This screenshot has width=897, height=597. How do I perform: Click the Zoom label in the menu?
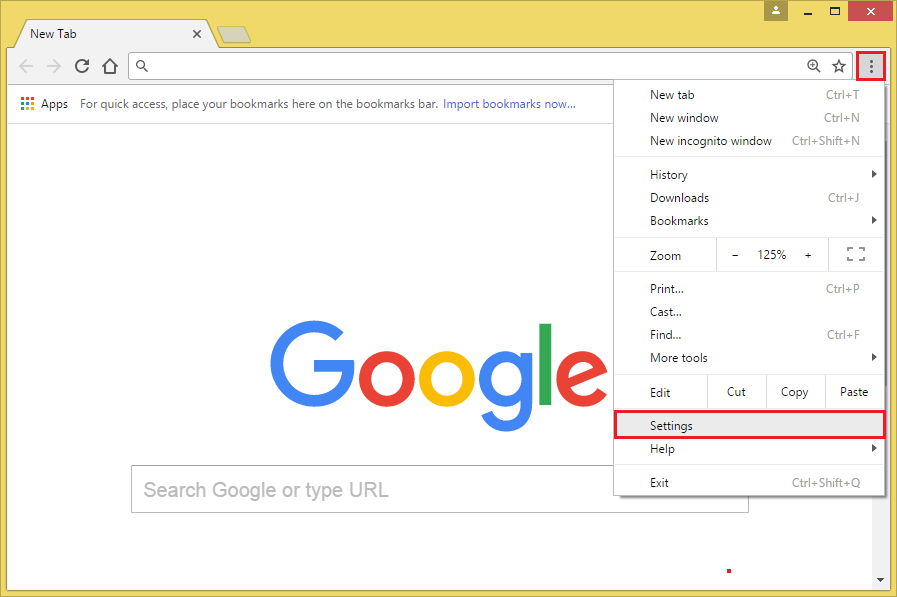pyautogui.click(x=665, y=256)
